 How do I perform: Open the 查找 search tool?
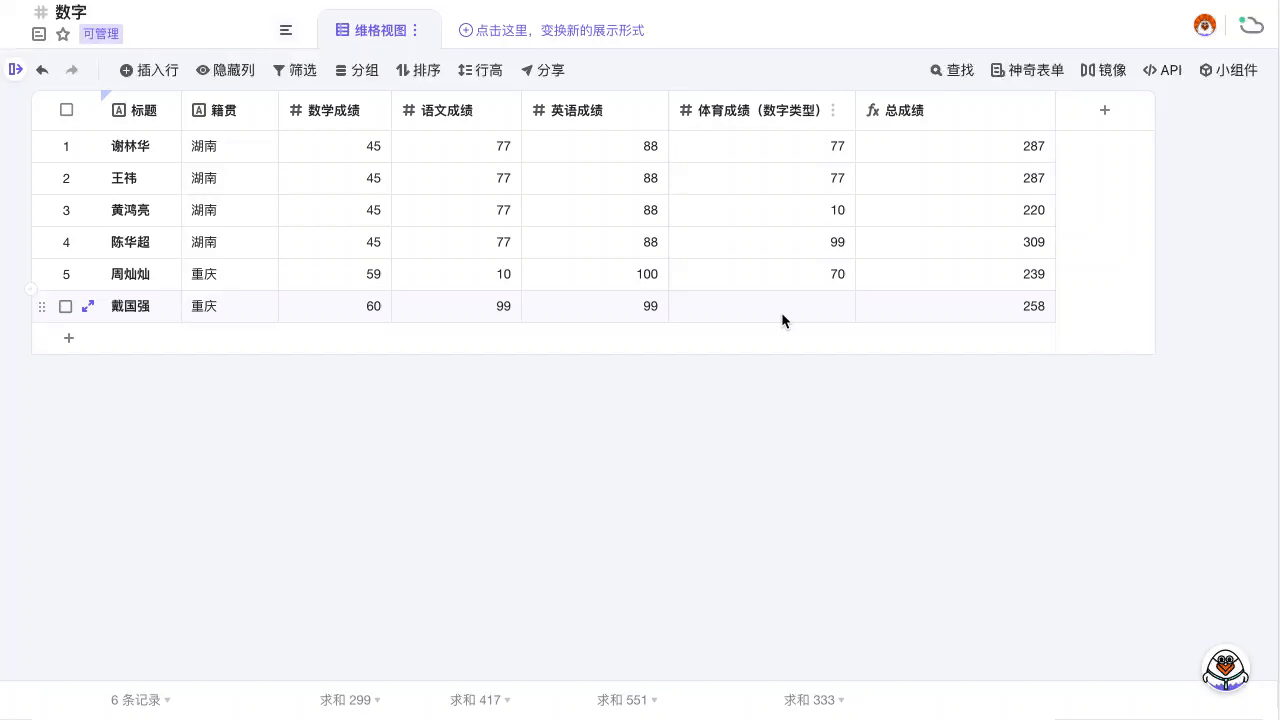pos(950,70)
